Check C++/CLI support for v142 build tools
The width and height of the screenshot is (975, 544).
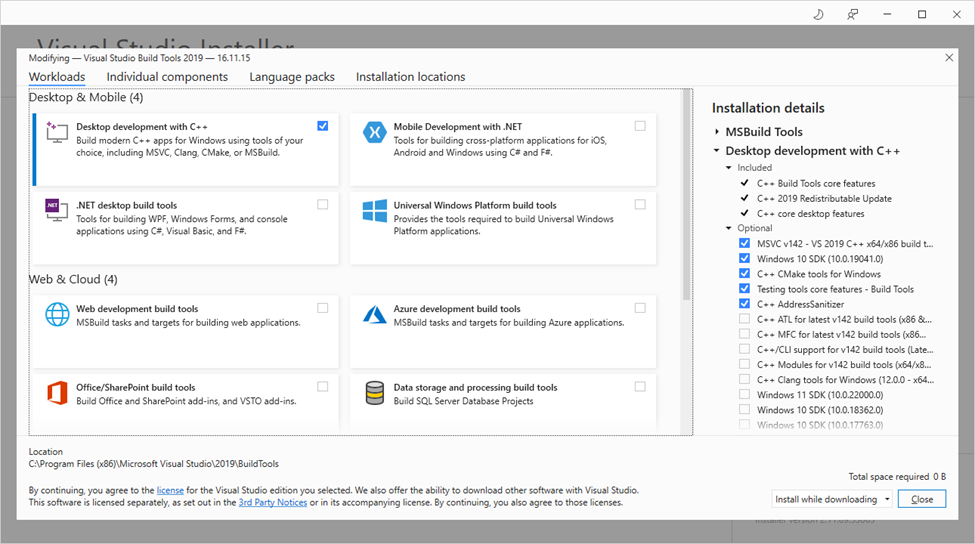point(744,349)
